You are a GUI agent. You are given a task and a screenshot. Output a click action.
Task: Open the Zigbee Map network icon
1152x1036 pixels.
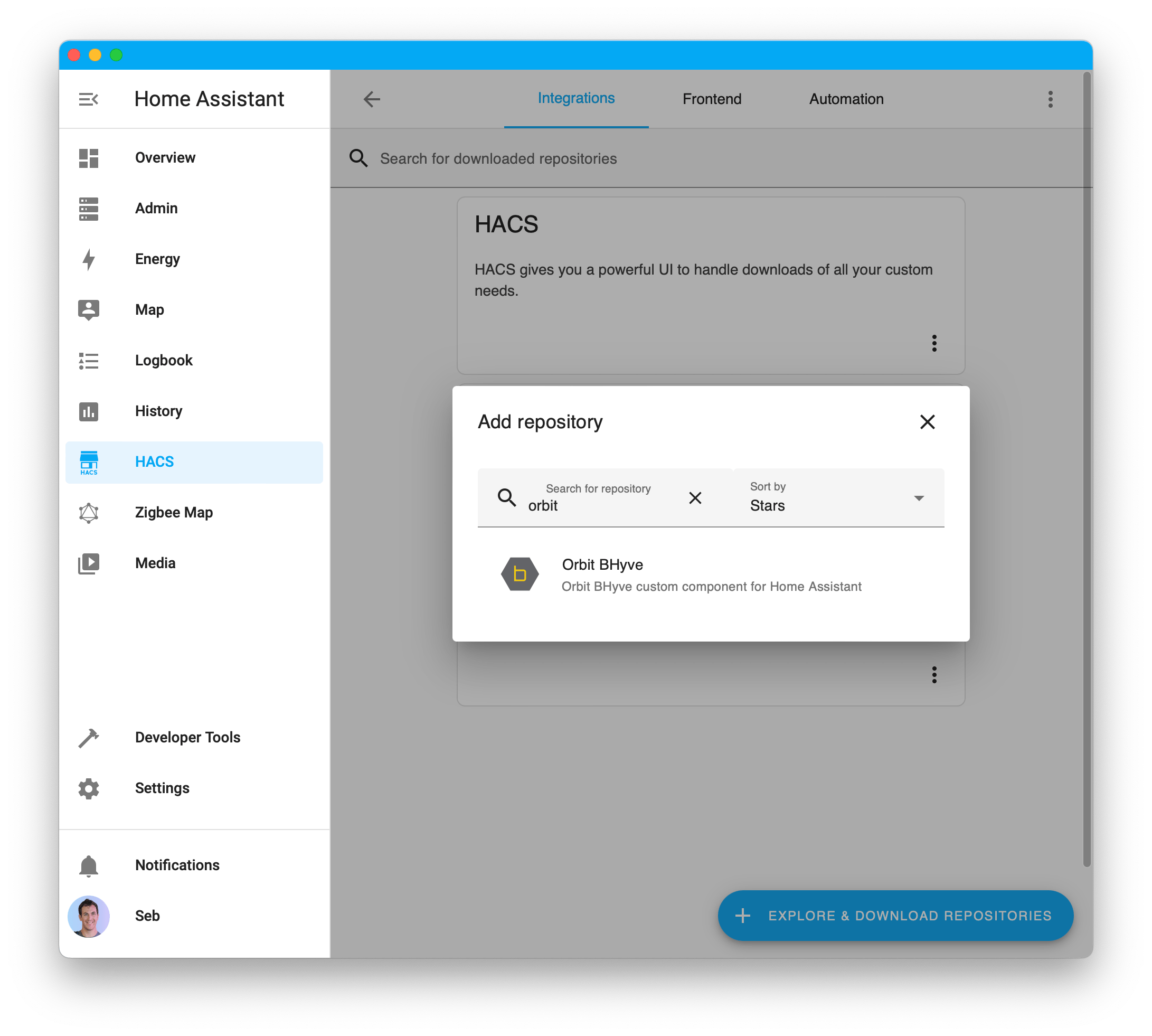89,512
